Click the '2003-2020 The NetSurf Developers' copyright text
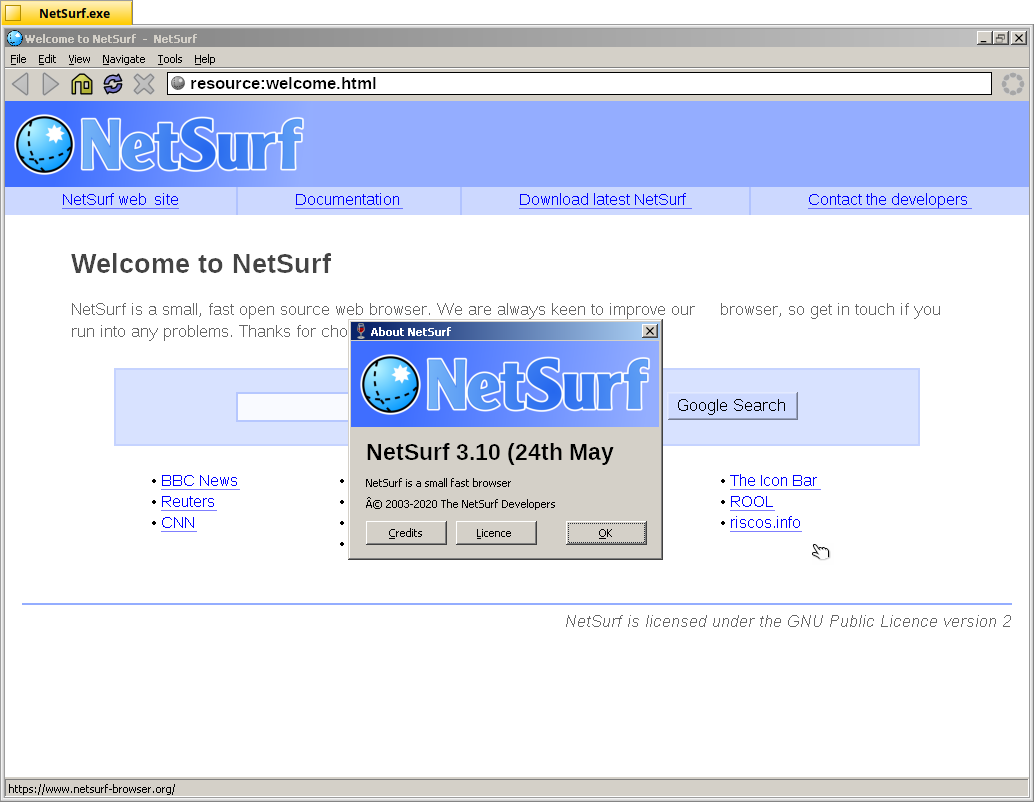 click(470, 504)
